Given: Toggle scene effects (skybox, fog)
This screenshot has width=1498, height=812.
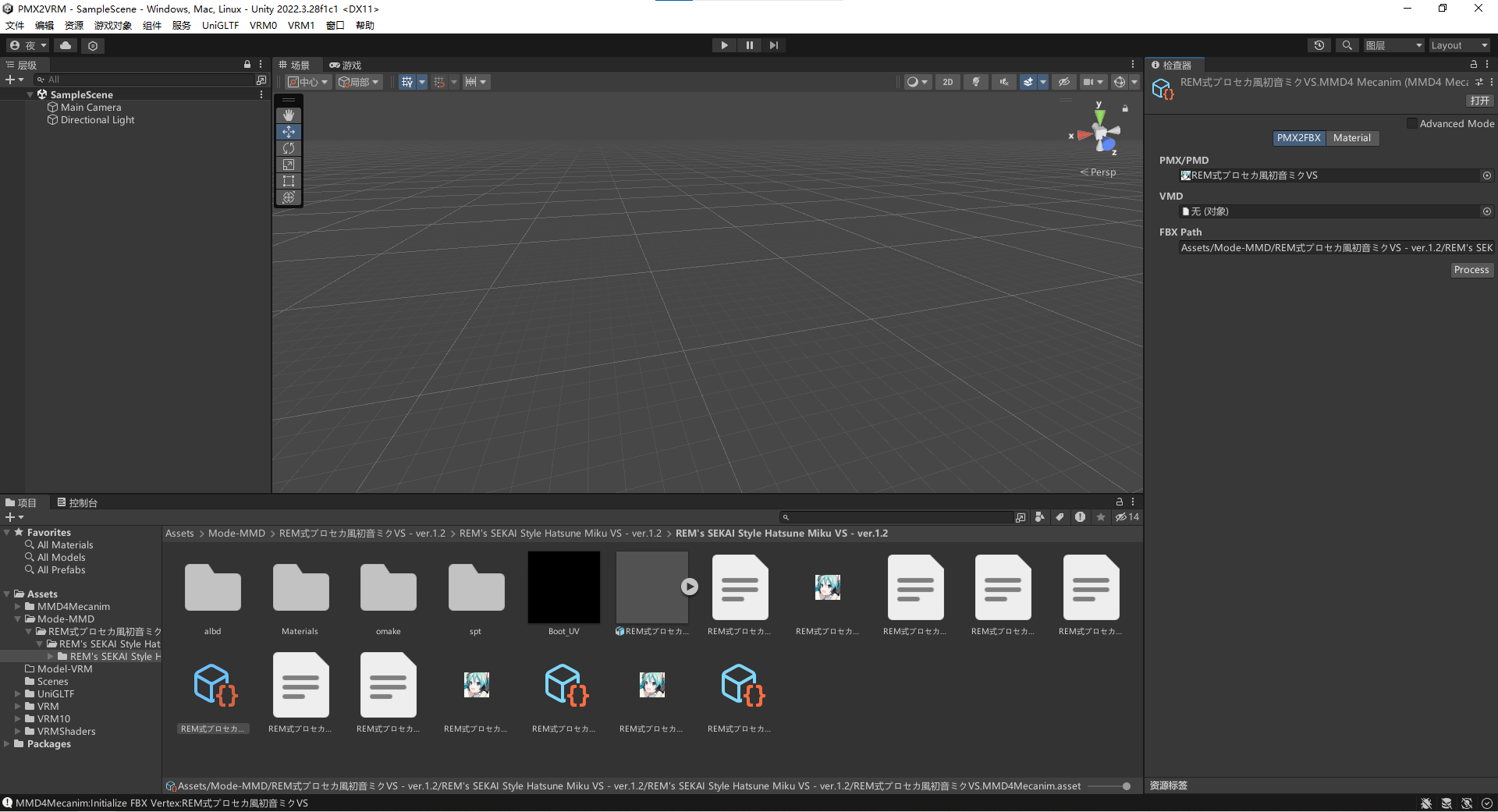Looking at the screenshot, I should click(x=1028, y=82).
